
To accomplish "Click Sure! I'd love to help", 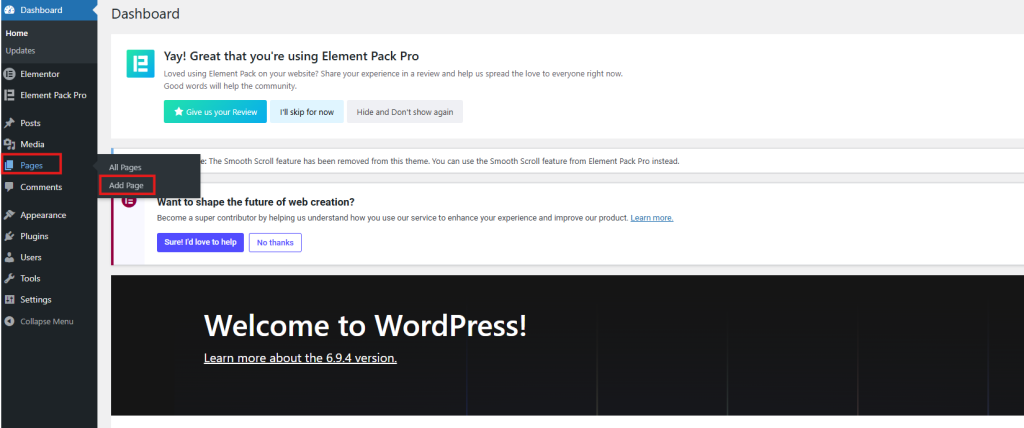I will coord(200,242).
